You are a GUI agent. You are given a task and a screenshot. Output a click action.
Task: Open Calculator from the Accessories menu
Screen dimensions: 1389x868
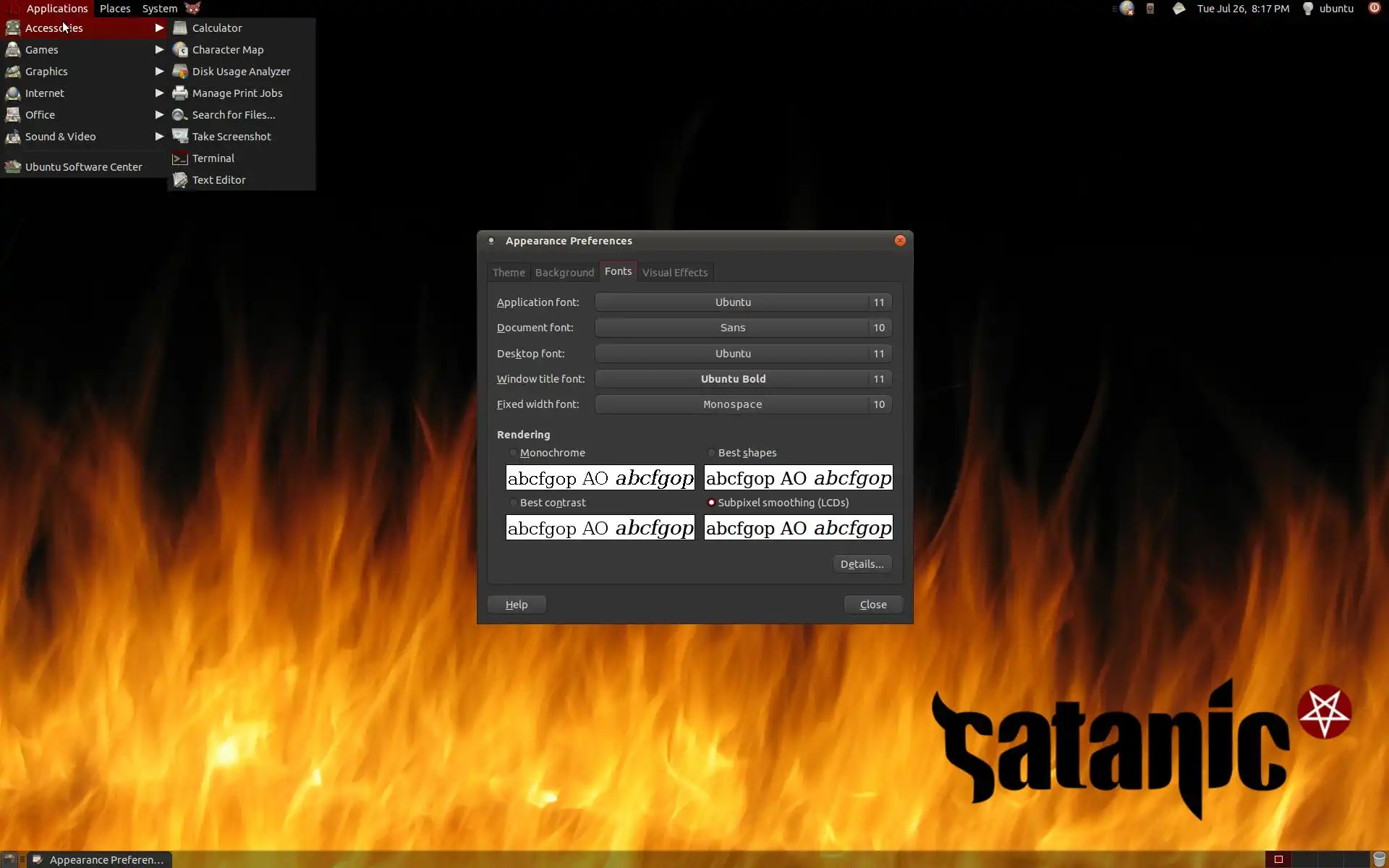click(x=216, y=28)
